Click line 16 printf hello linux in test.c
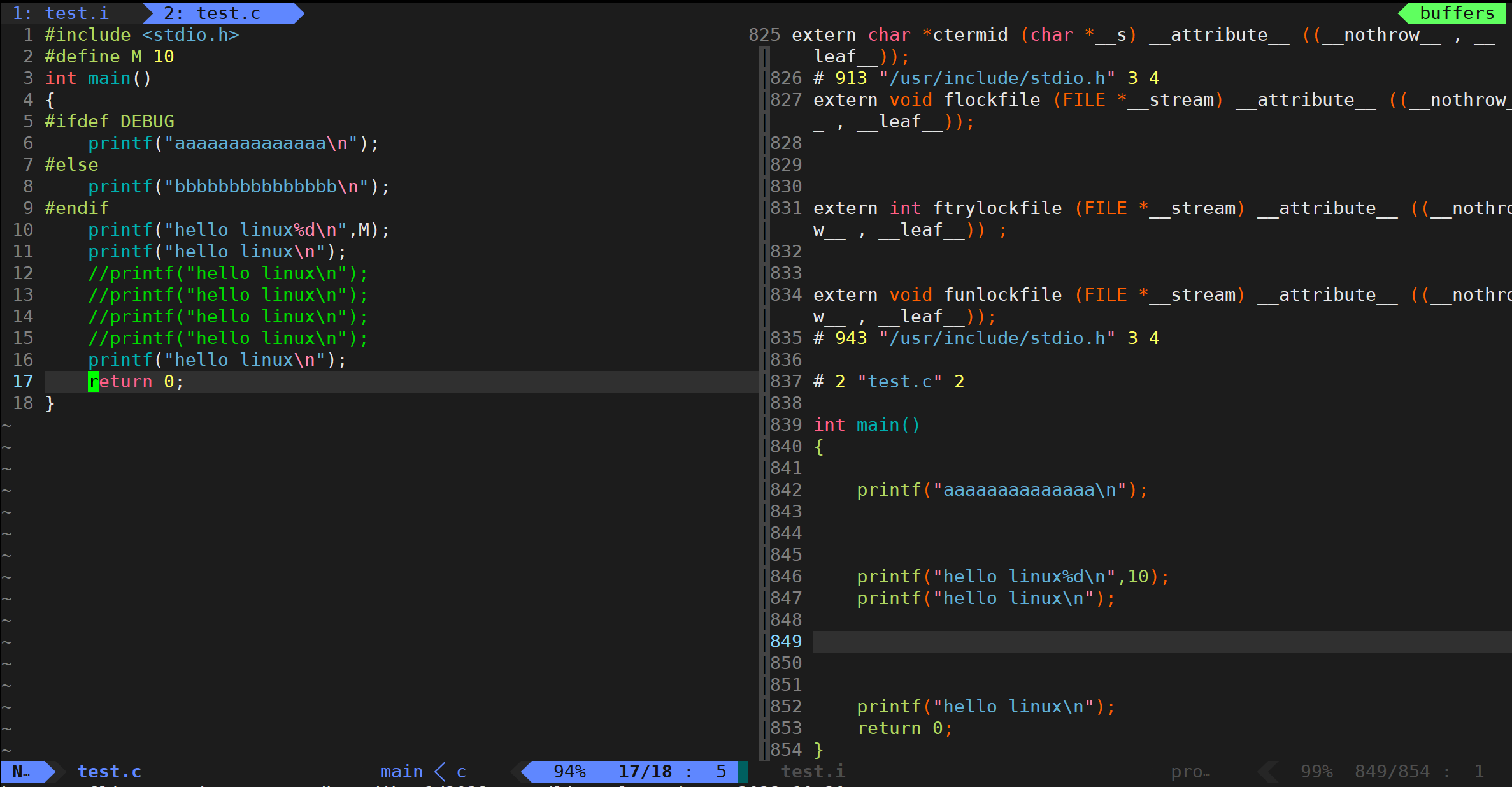The image size is (1512, 787). tap(217, 360)
